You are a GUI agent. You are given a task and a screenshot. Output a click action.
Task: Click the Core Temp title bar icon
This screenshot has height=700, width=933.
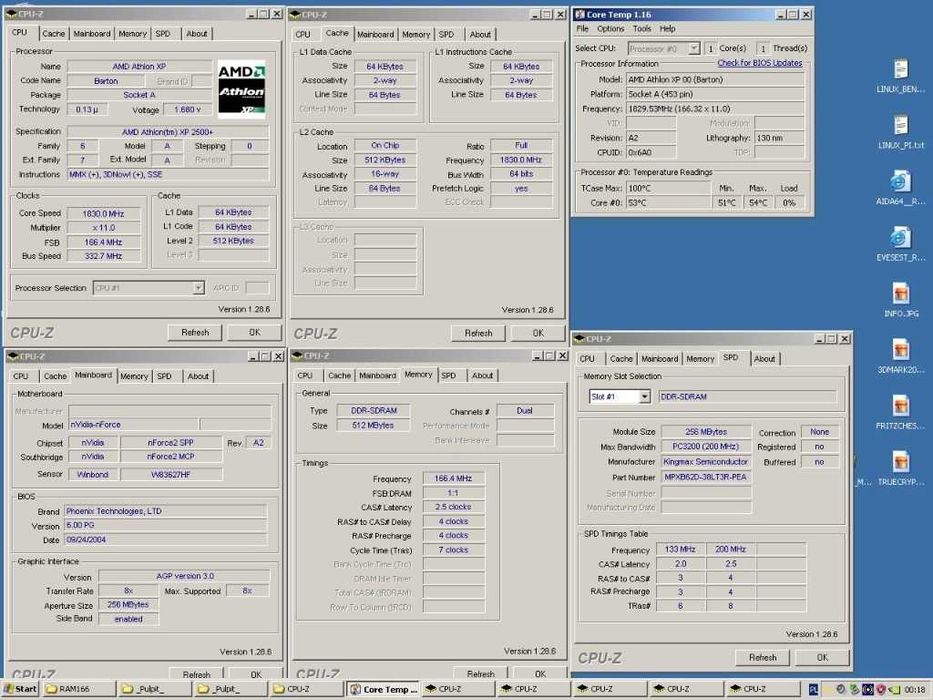click(x=580, y=14)
